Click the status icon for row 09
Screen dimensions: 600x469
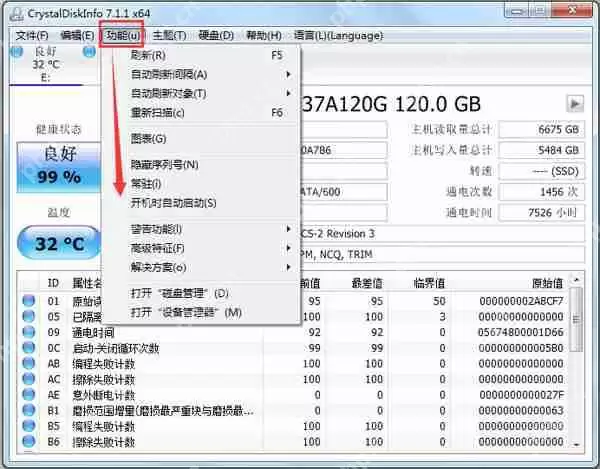pyautogui.click(x=28, y=332)
